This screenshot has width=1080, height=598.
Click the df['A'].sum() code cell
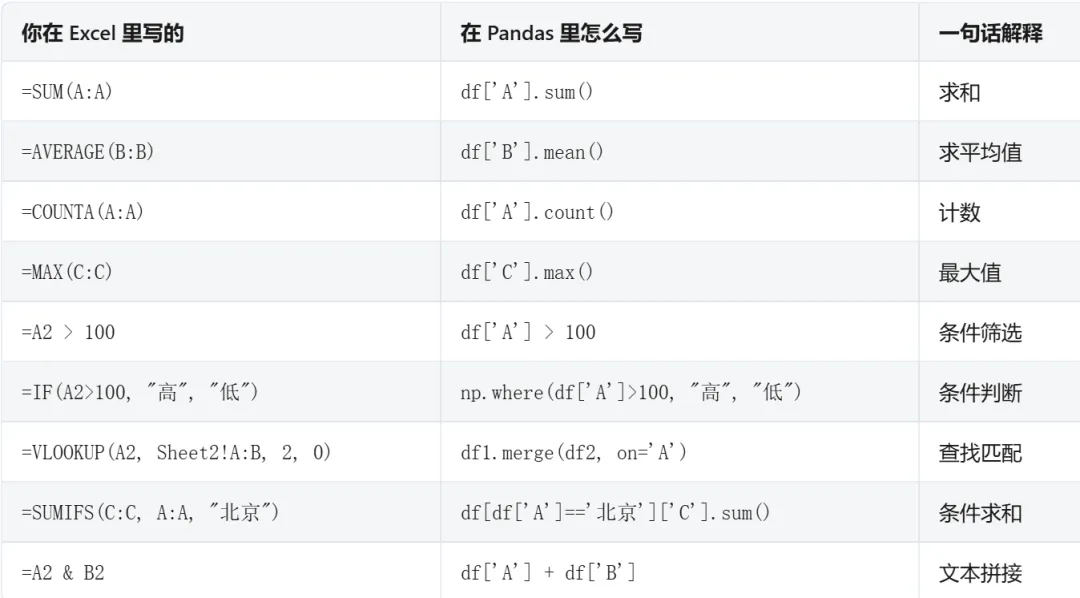pos(527,92)
